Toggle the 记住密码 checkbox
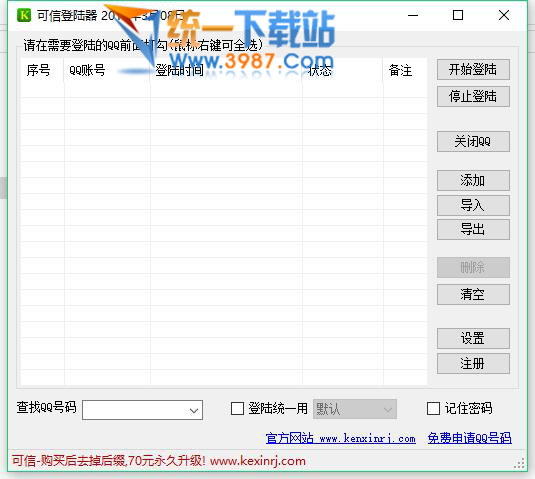Screen dimensions: 535x479 coord(433,408)
